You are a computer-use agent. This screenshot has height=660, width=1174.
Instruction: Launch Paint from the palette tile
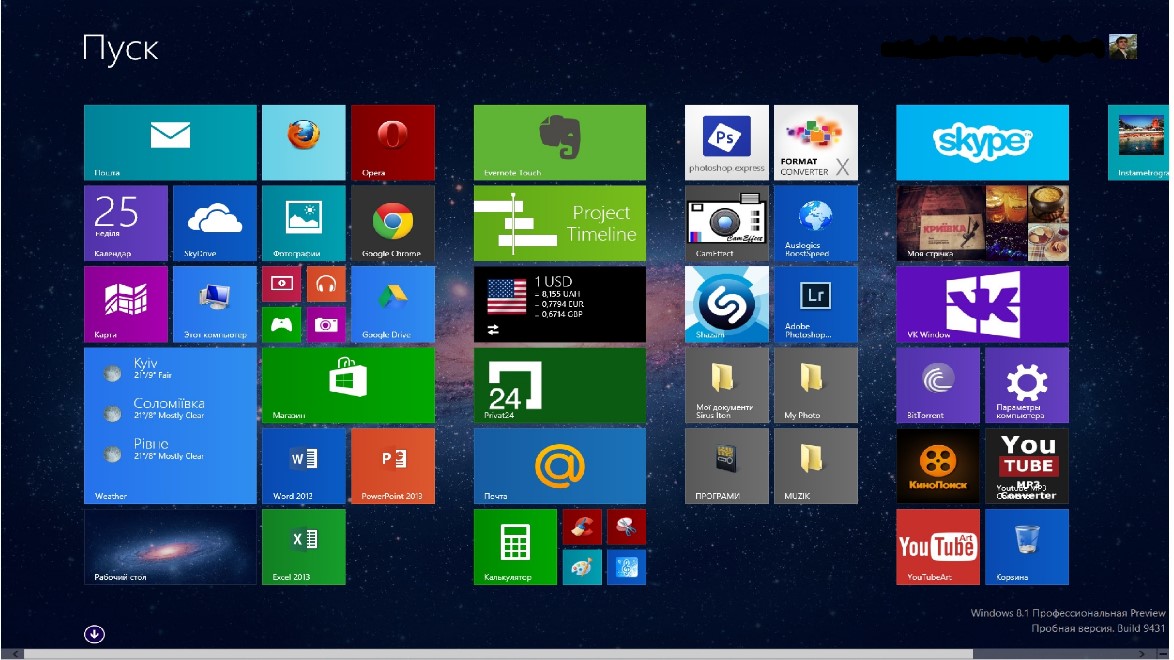point(581,567)
